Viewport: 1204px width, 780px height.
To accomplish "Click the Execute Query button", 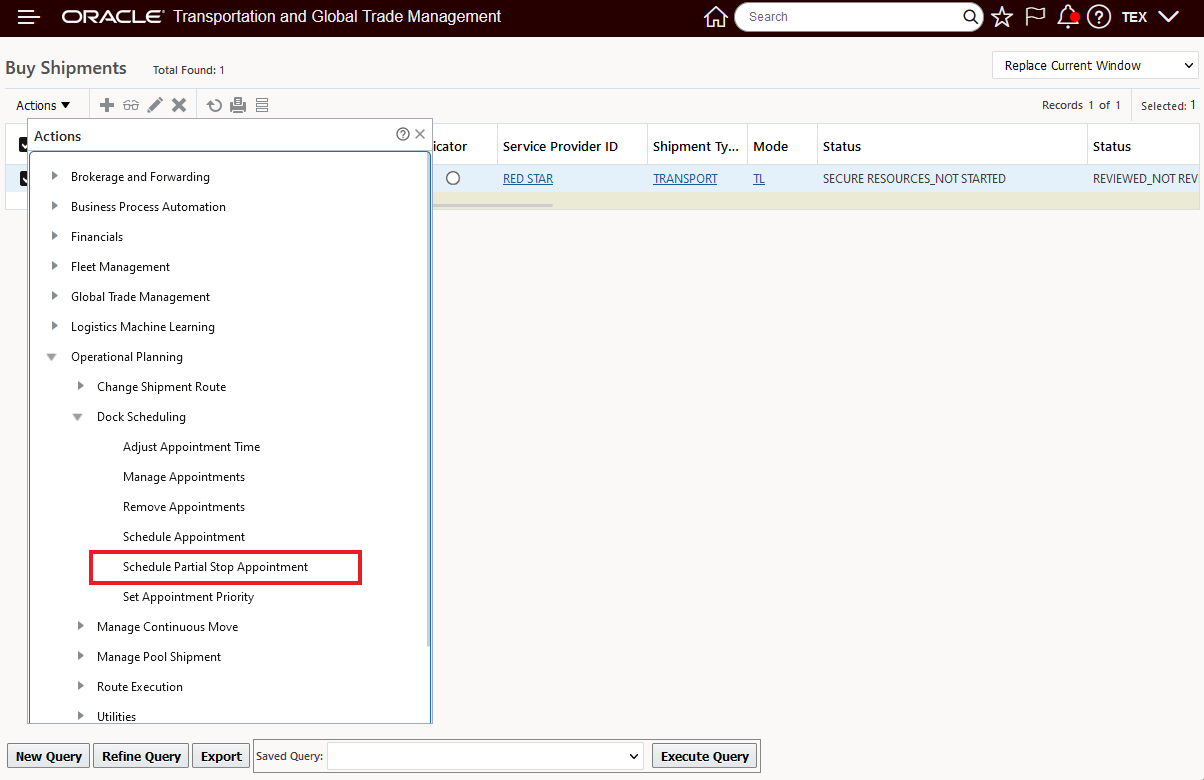I will pyautogui.click(x=705, y=756).
